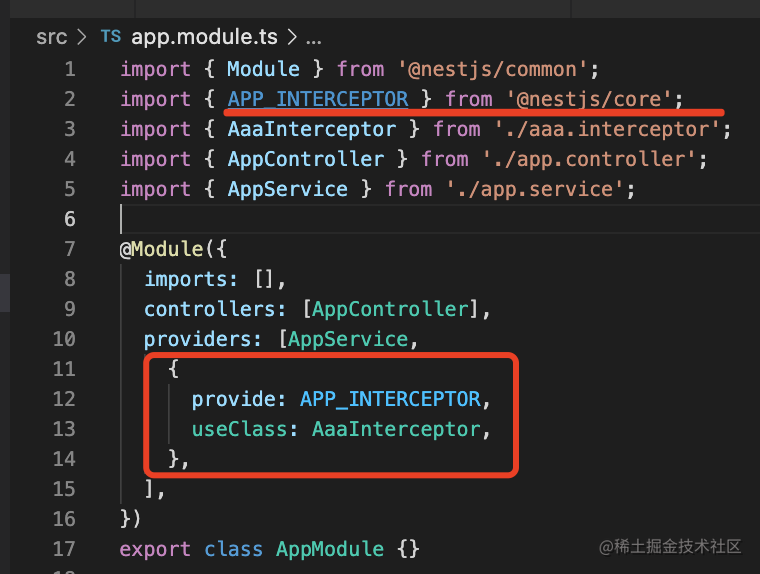
Task: Click the useClass key on line 13
Action: [x=239, y=429]
